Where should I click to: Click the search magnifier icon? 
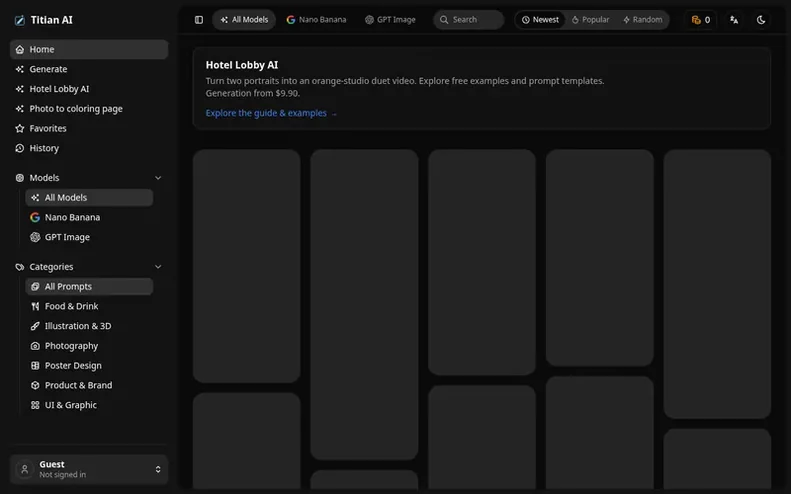point(444,20)
